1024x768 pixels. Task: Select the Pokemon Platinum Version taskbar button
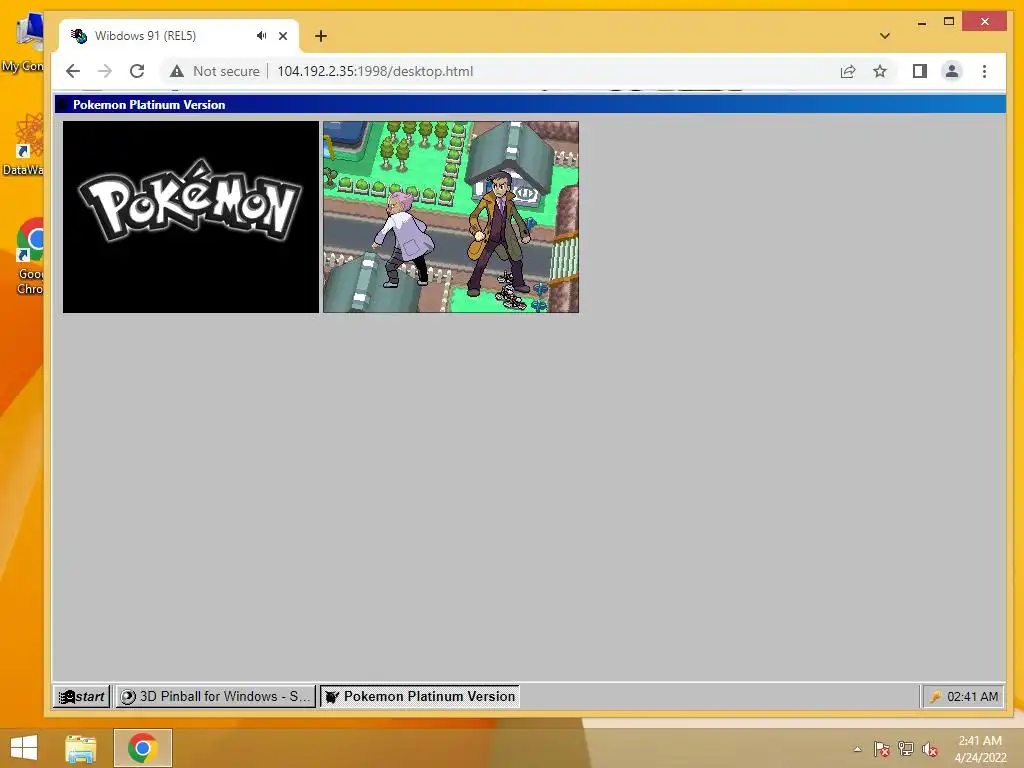point(420,696)
